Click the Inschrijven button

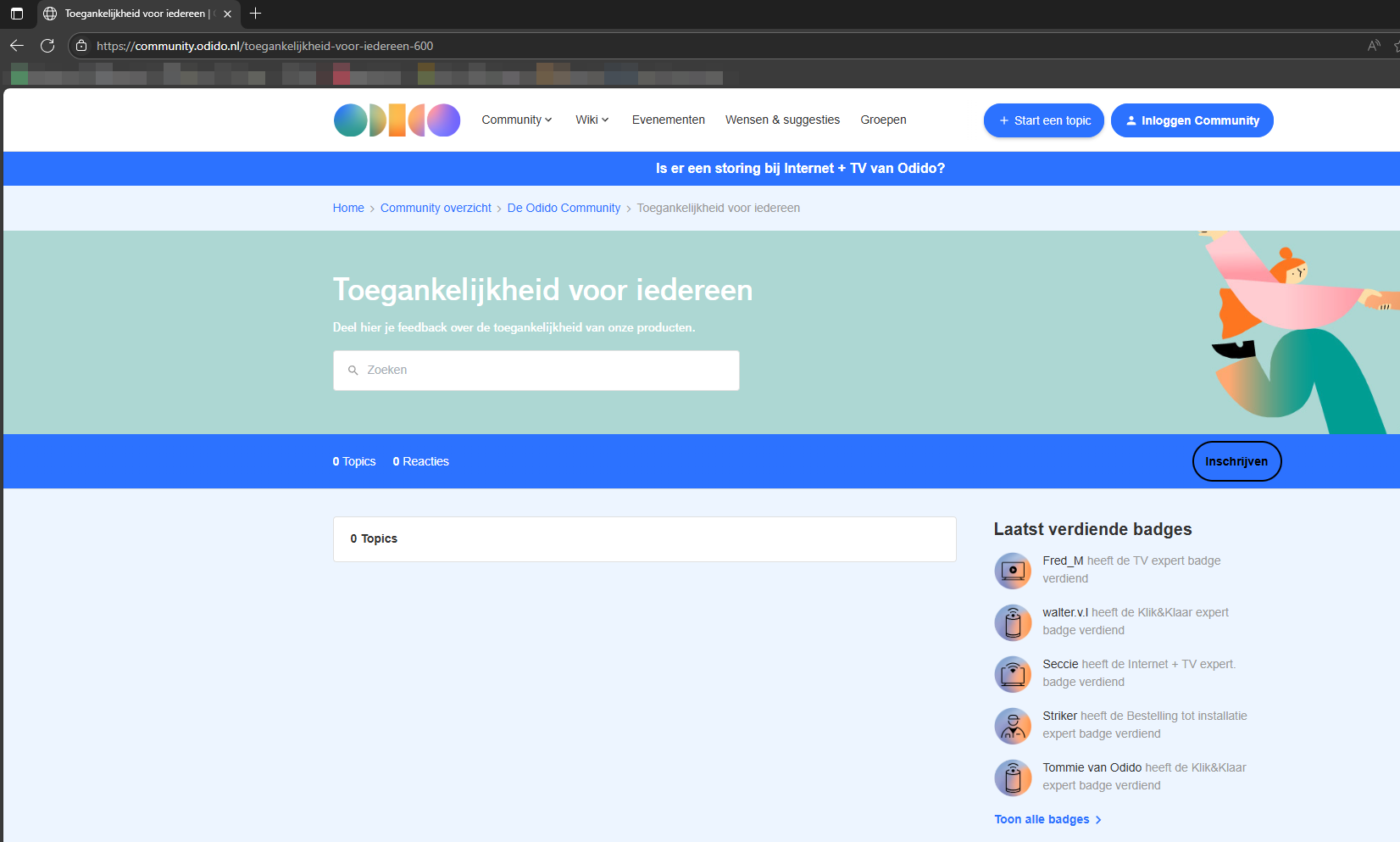1236,461
